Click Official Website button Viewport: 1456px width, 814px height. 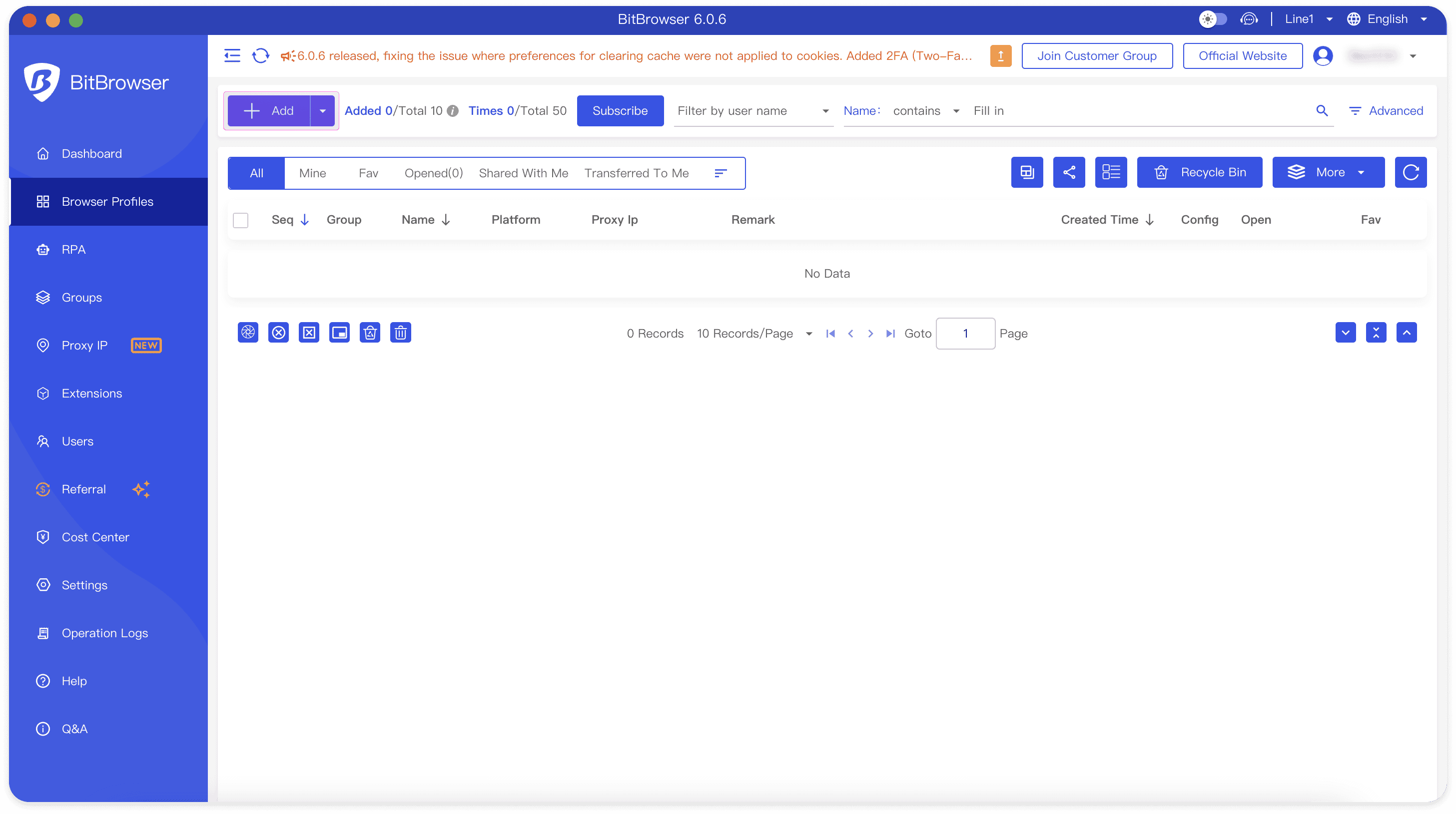coord(1242,56)
